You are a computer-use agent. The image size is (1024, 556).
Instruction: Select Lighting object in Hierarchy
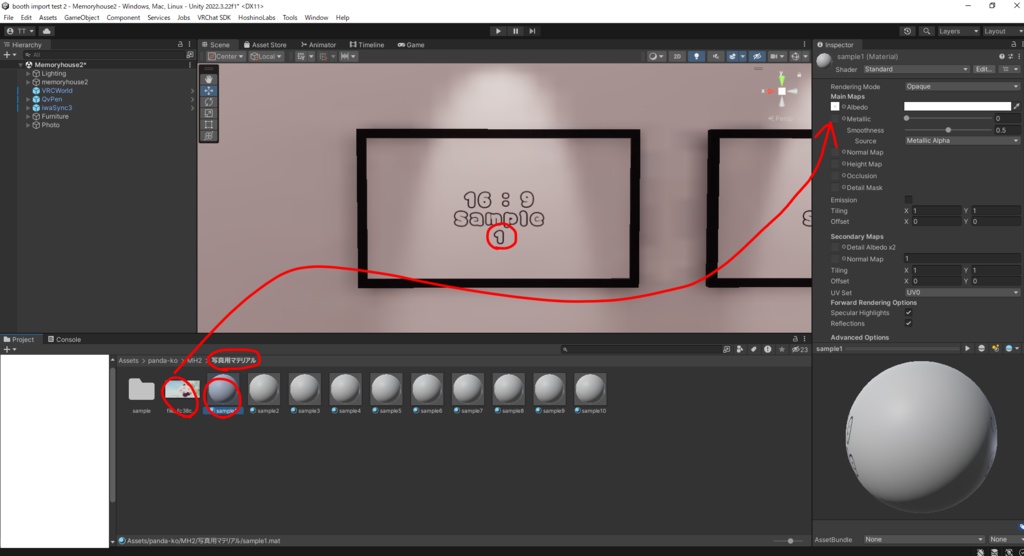(54, 73)
